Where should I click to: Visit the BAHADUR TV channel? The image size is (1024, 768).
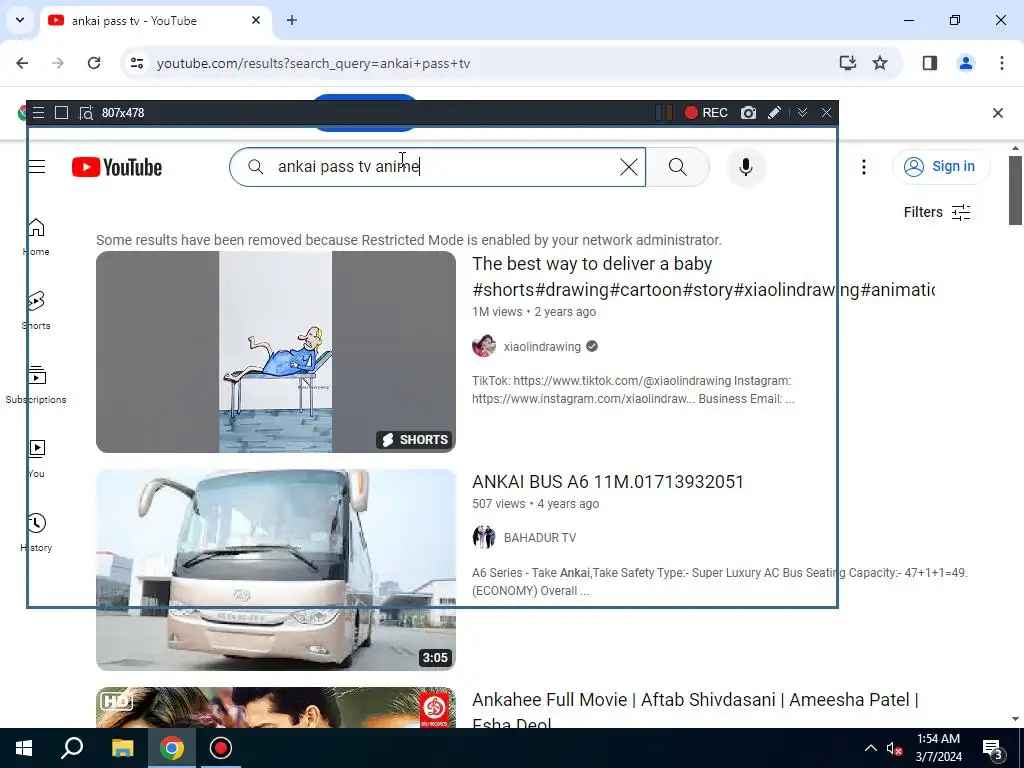point(540,538)
